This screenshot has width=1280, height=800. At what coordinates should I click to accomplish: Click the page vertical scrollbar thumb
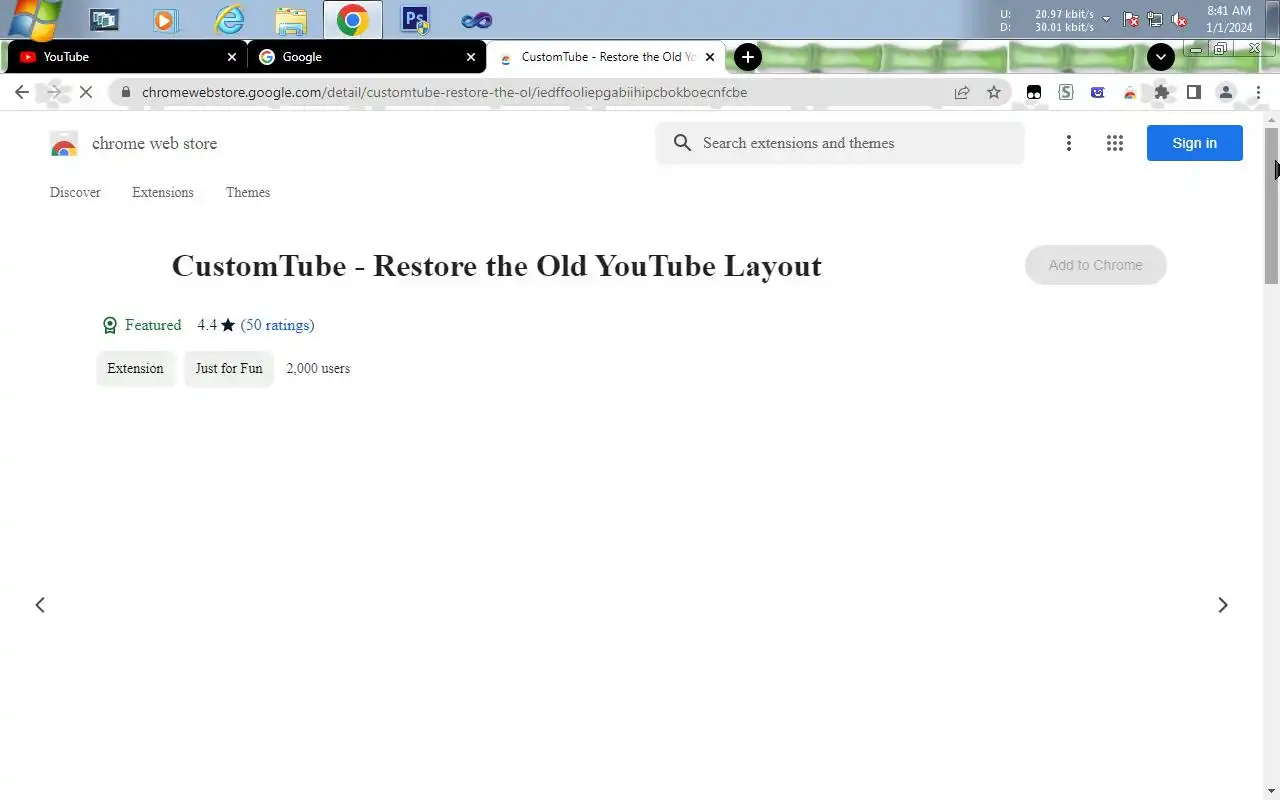pos(1272,205)
